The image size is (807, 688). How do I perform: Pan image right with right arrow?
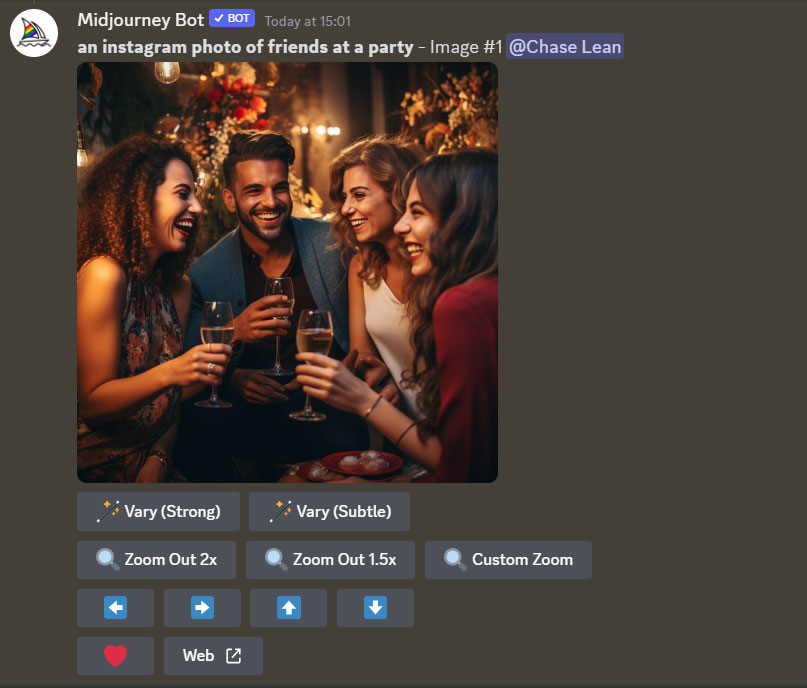202,608
